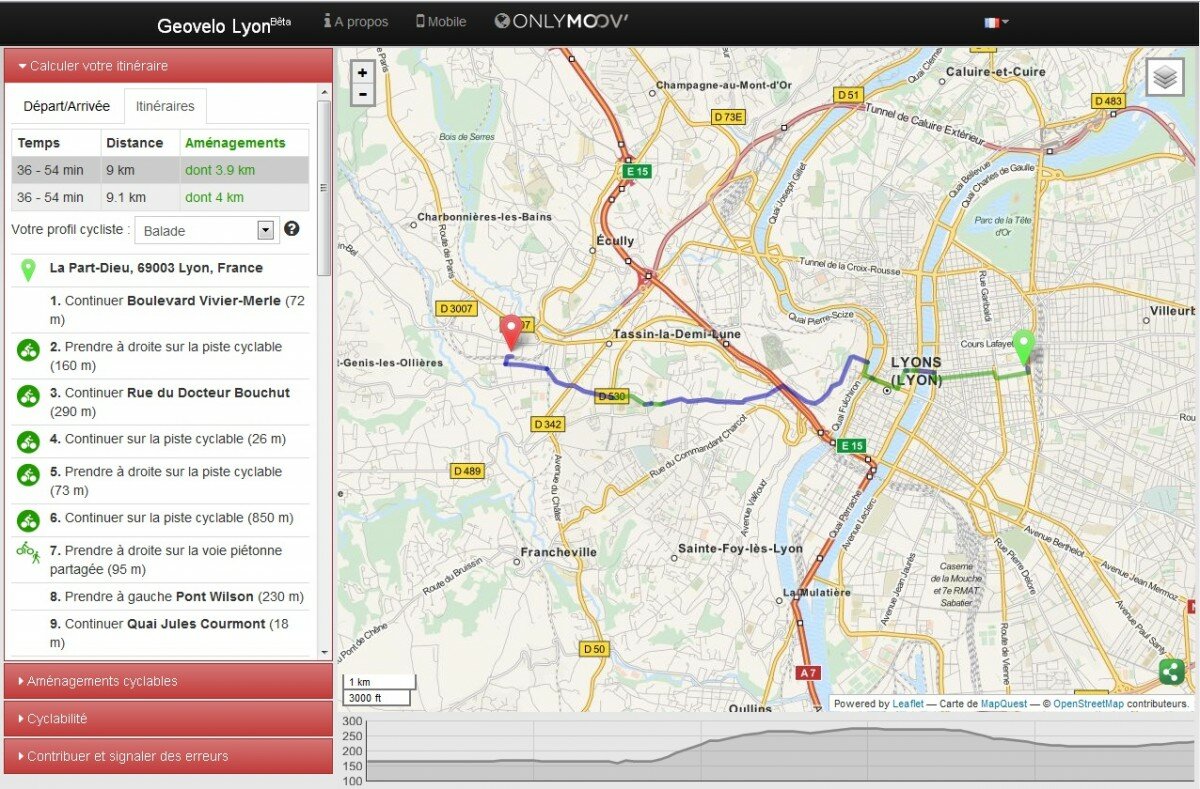
Task: Click the D 489 road shield
Action: 467,471
